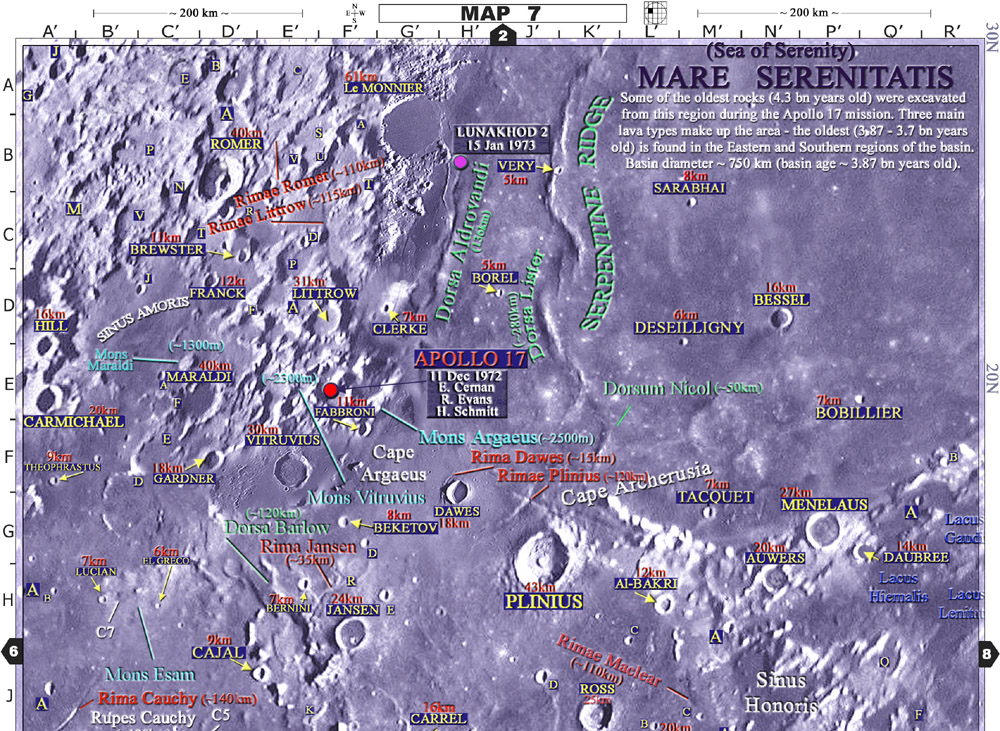Click the yellow arrow beside DAUBREE label
This screenshot has height=731, width=1000.
871,554
